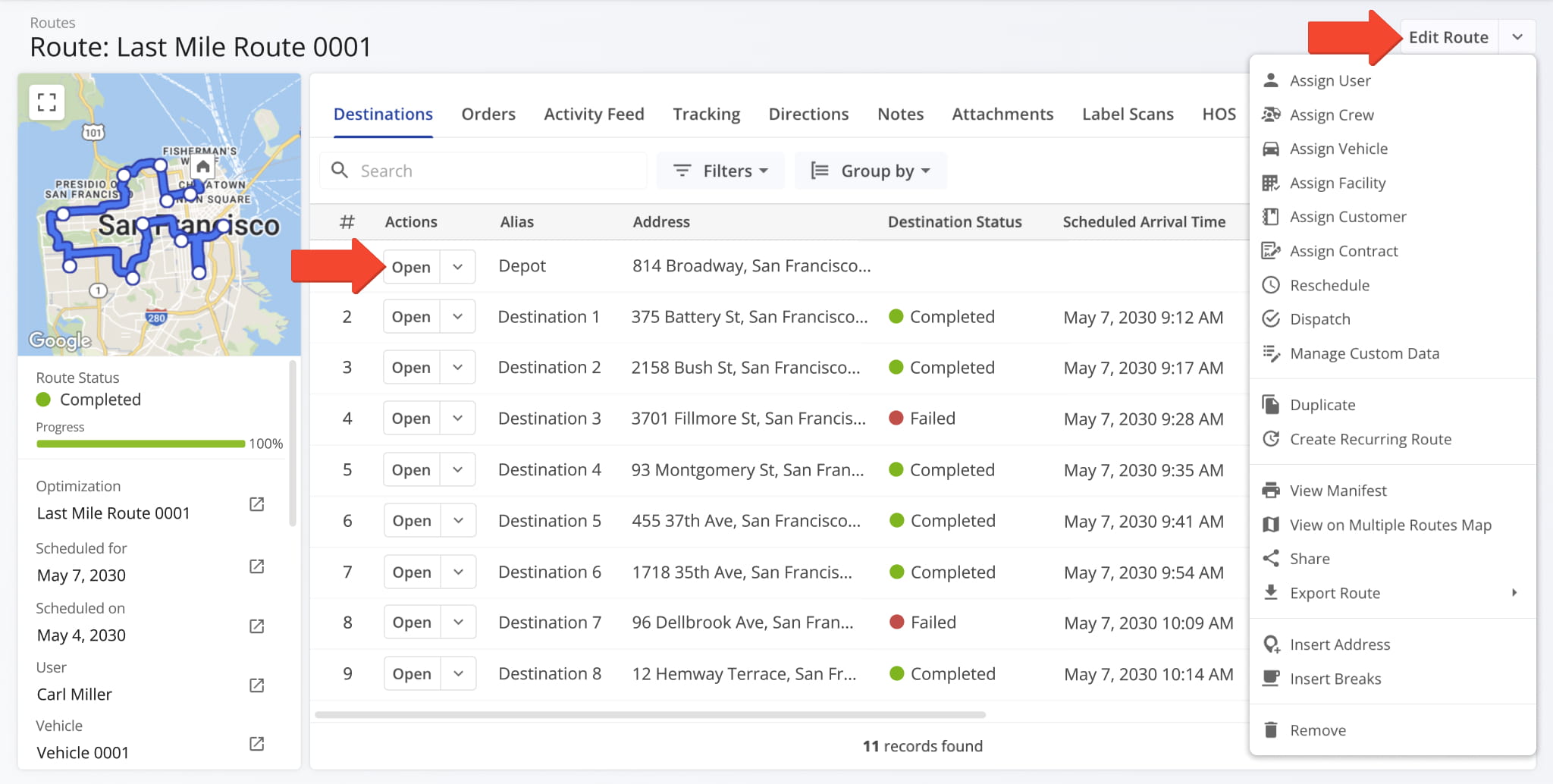Click the external link icon beside Carl Miller
This screenshot has width=1553, height=784.
tap(257, 685)
